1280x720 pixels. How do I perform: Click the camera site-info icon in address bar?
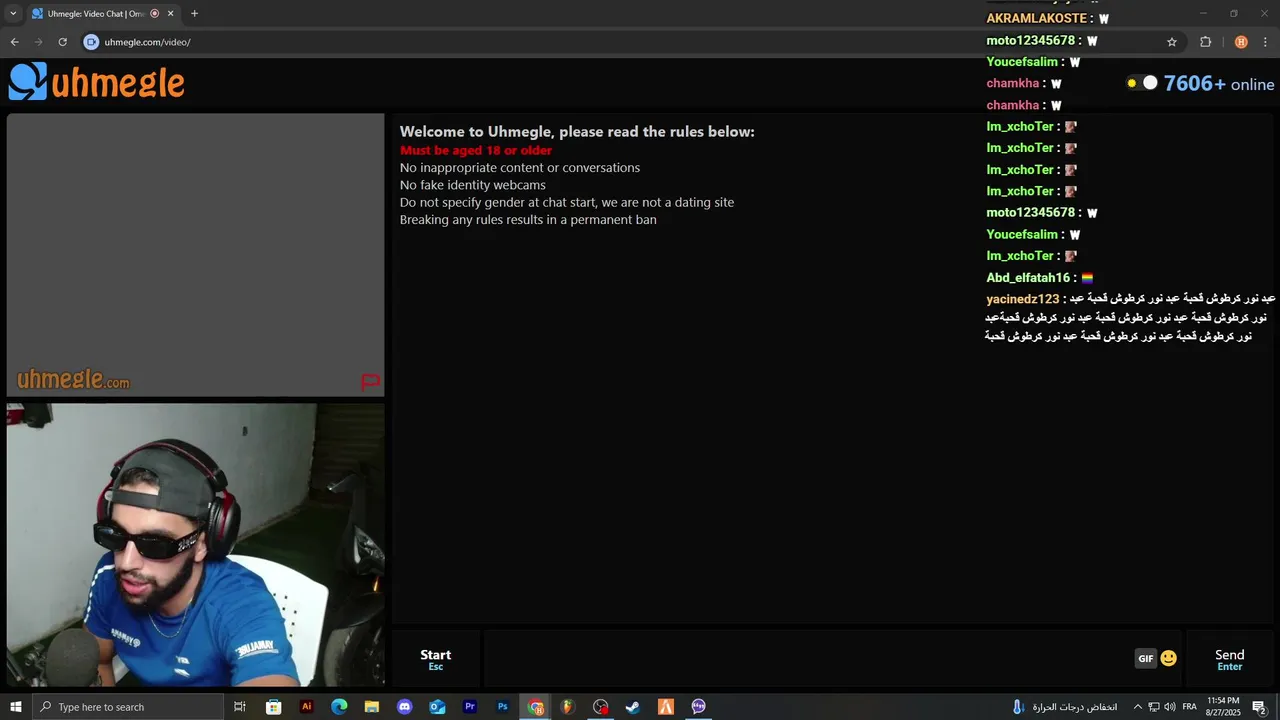click(91, 42)
